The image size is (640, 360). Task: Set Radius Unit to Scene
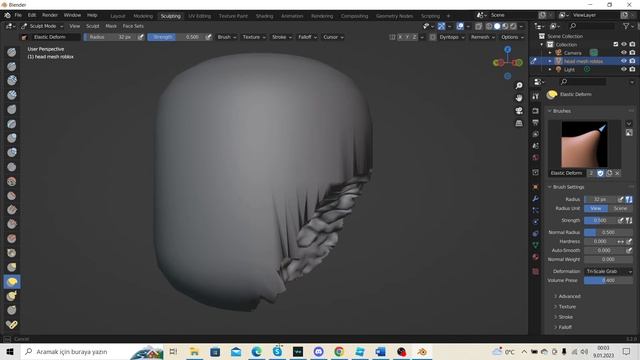point(620,208)
